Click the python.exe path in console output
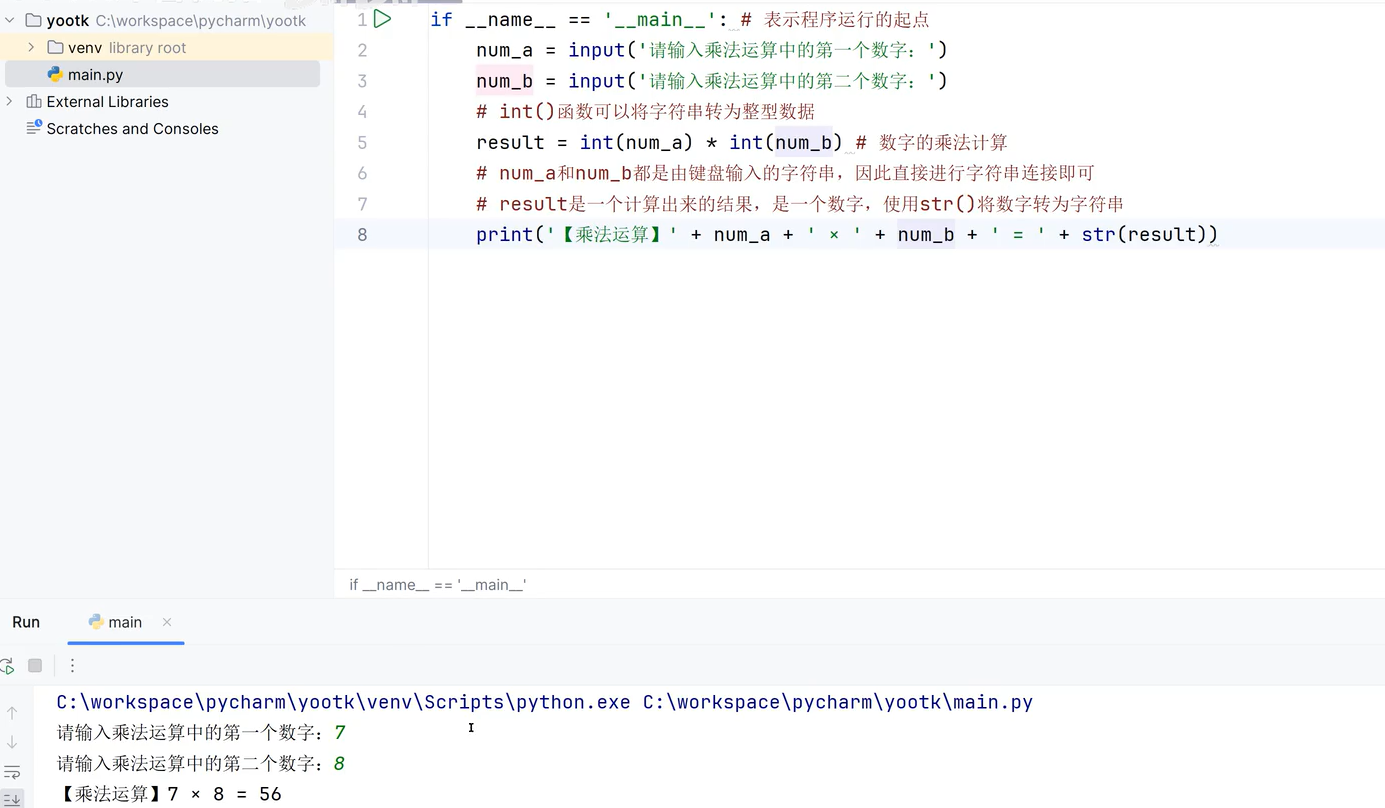The height and width of the screenshot is (808, 1385). pyautogui.click(x=343, y=702)
